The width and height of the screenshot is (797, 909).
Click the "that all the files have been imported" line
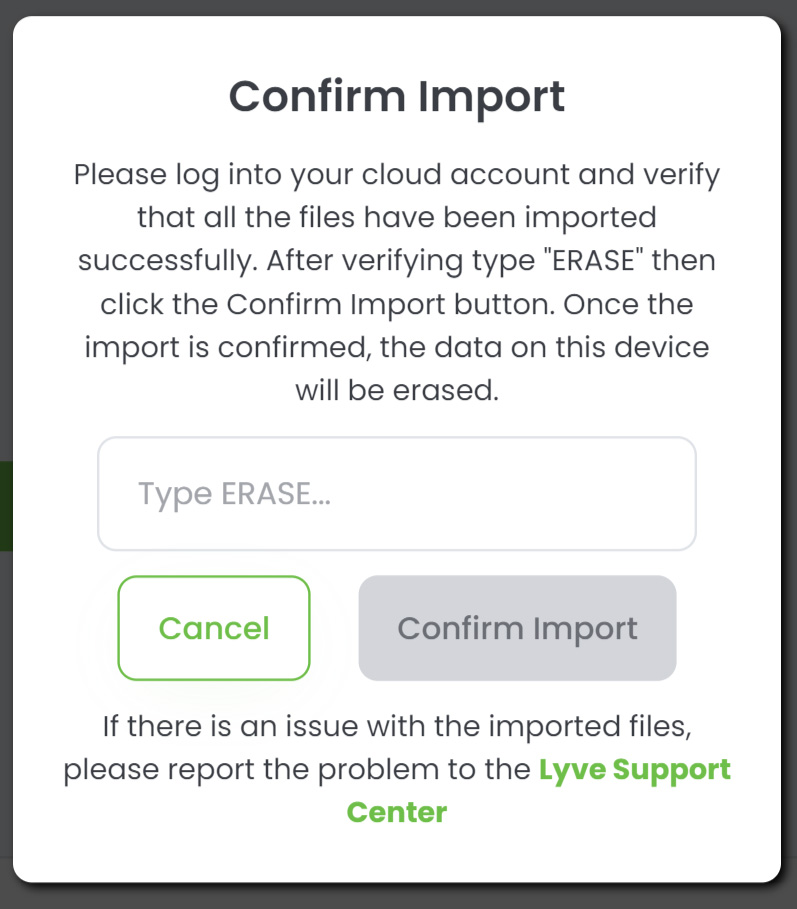pyautogui.click(x=397, y=217)
